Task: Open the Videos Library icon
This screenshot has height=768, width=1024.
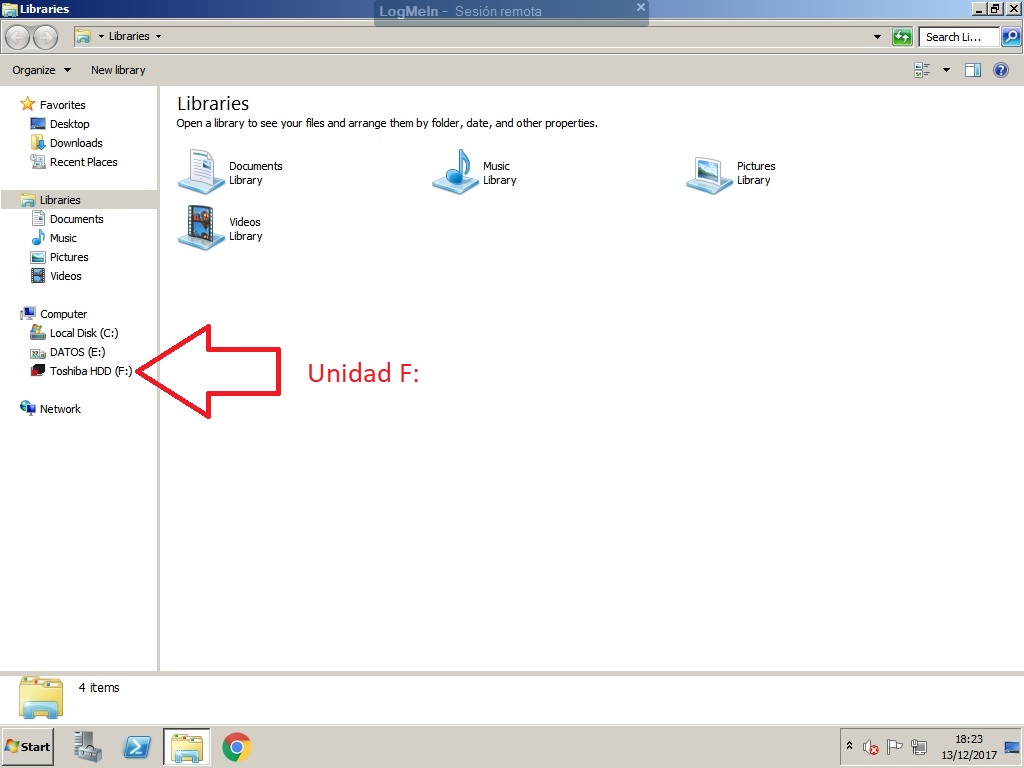Action: click(x=201, y=227)
